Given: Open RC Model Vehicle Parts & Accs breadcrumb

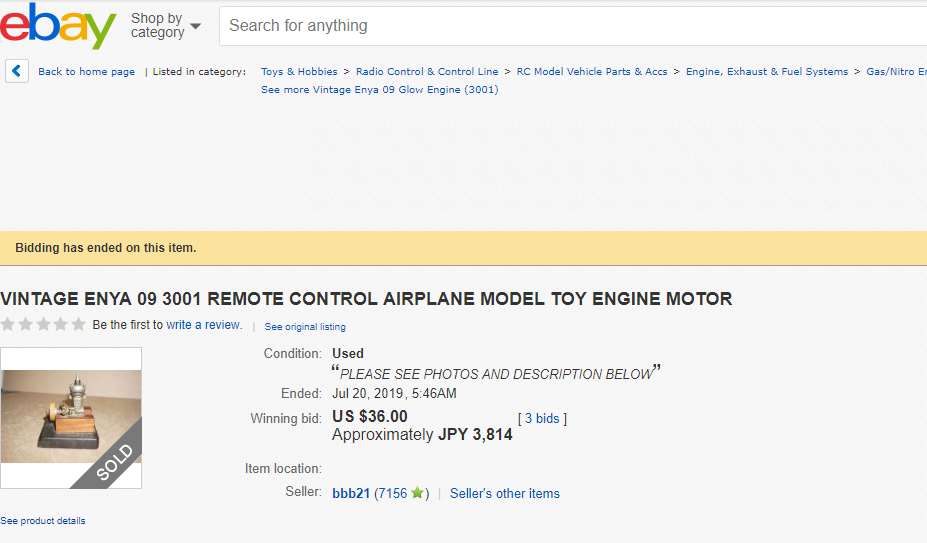Looking at the screenshot, I should point(592,72).
